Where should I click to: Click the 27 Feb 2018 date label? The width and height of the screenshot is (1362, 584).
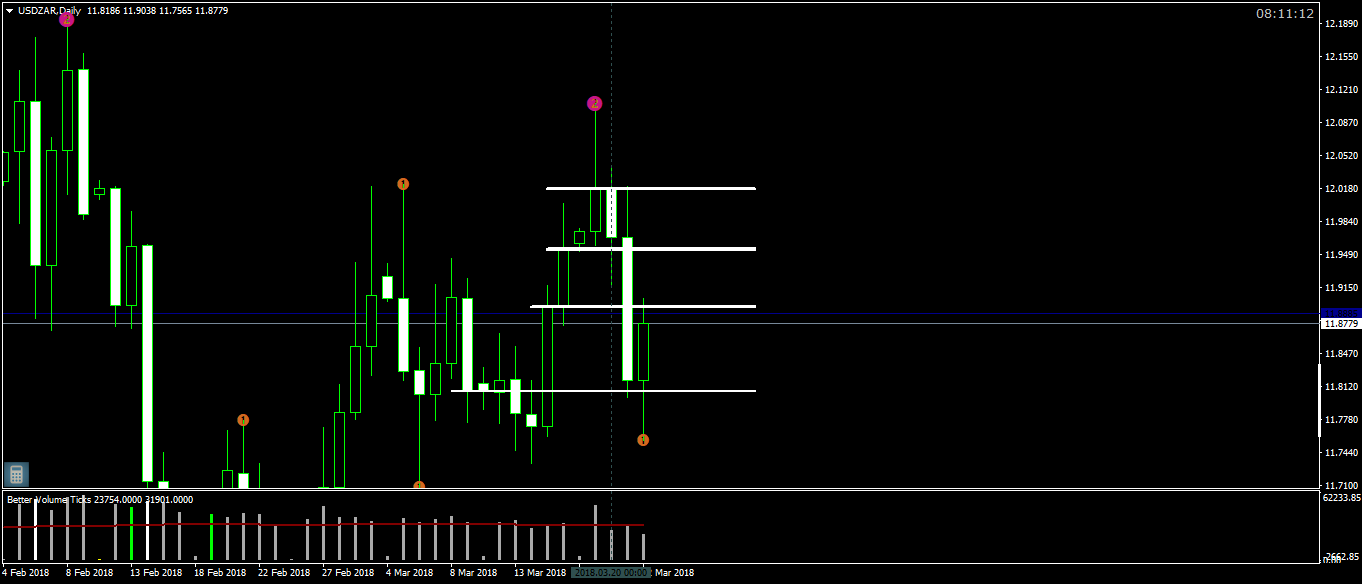[x=349, y=573]
